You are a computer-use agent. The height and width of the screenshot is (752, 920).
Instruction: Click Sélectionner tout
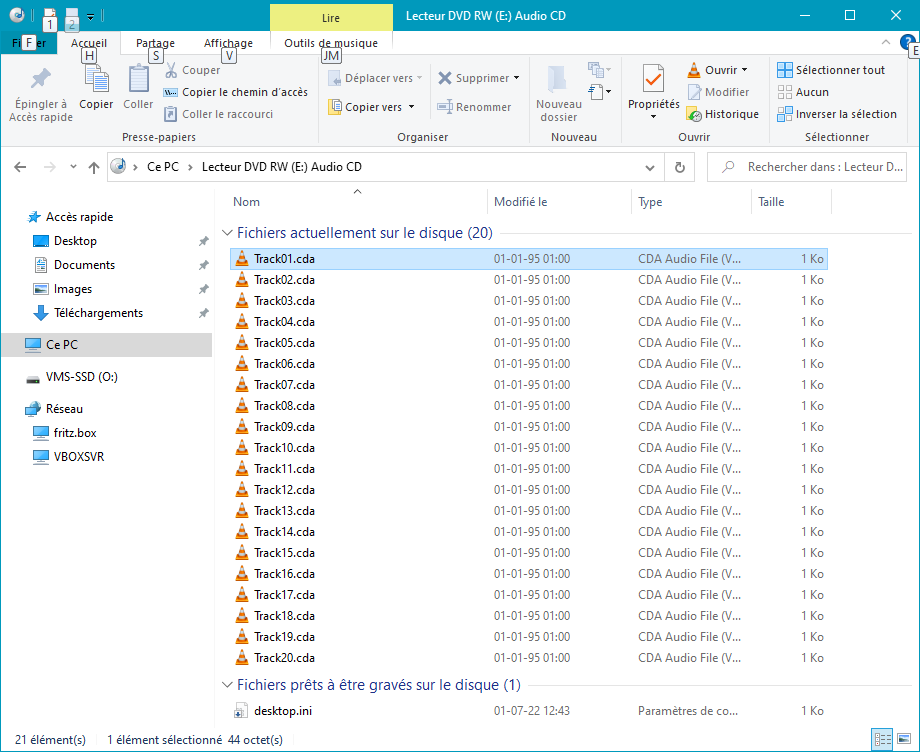(830, 70)
